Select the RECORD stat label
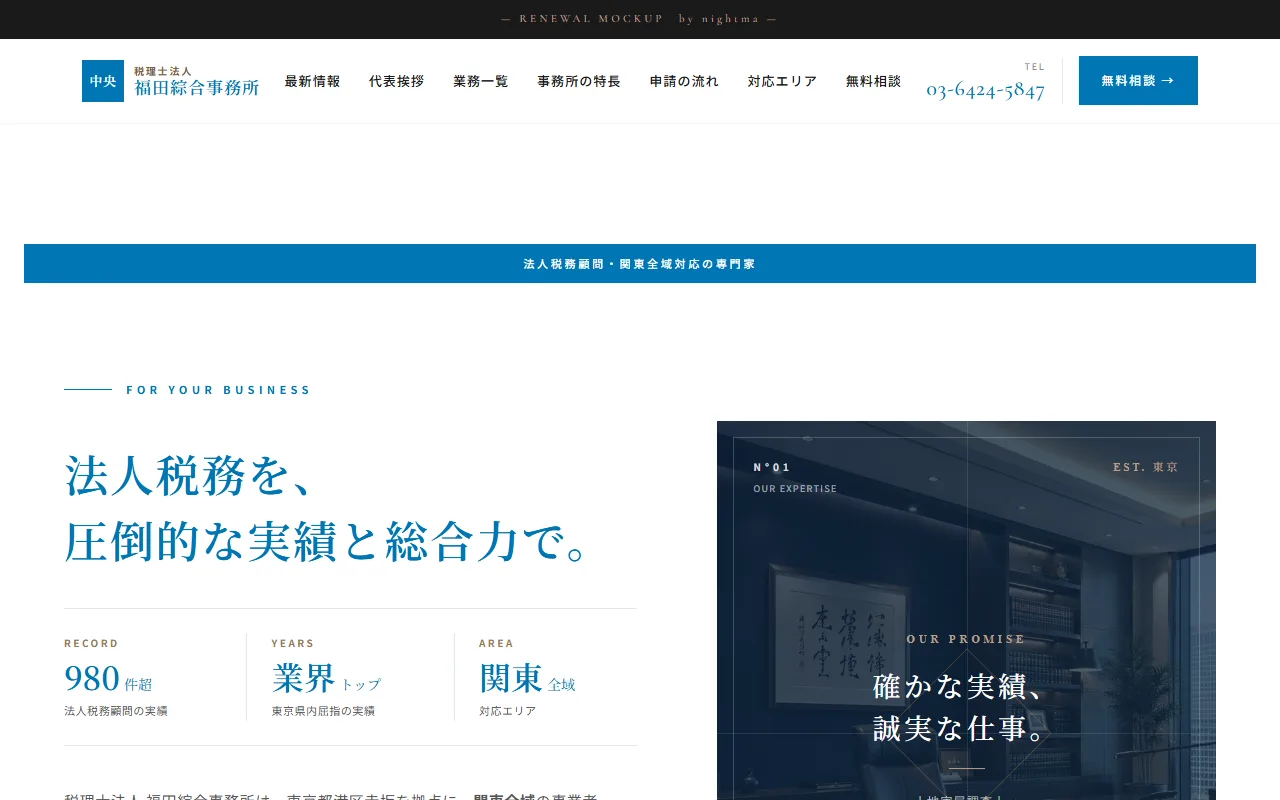 pyautogui.click(x=91, y=644)
